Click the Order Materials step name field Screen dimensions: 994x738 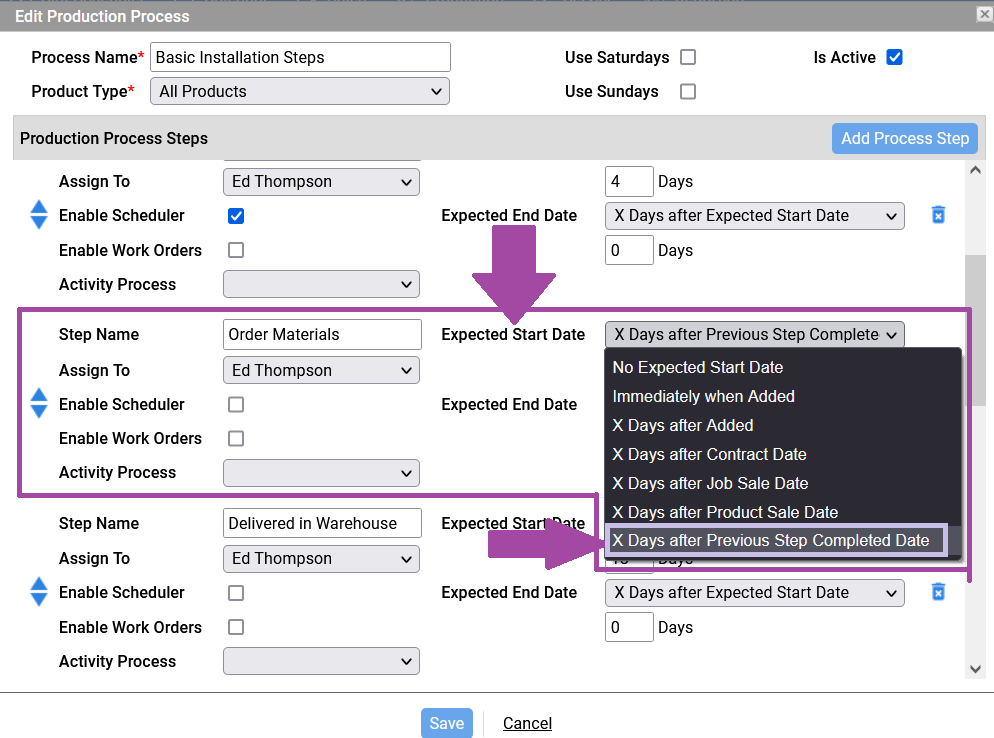click(322, 334)
